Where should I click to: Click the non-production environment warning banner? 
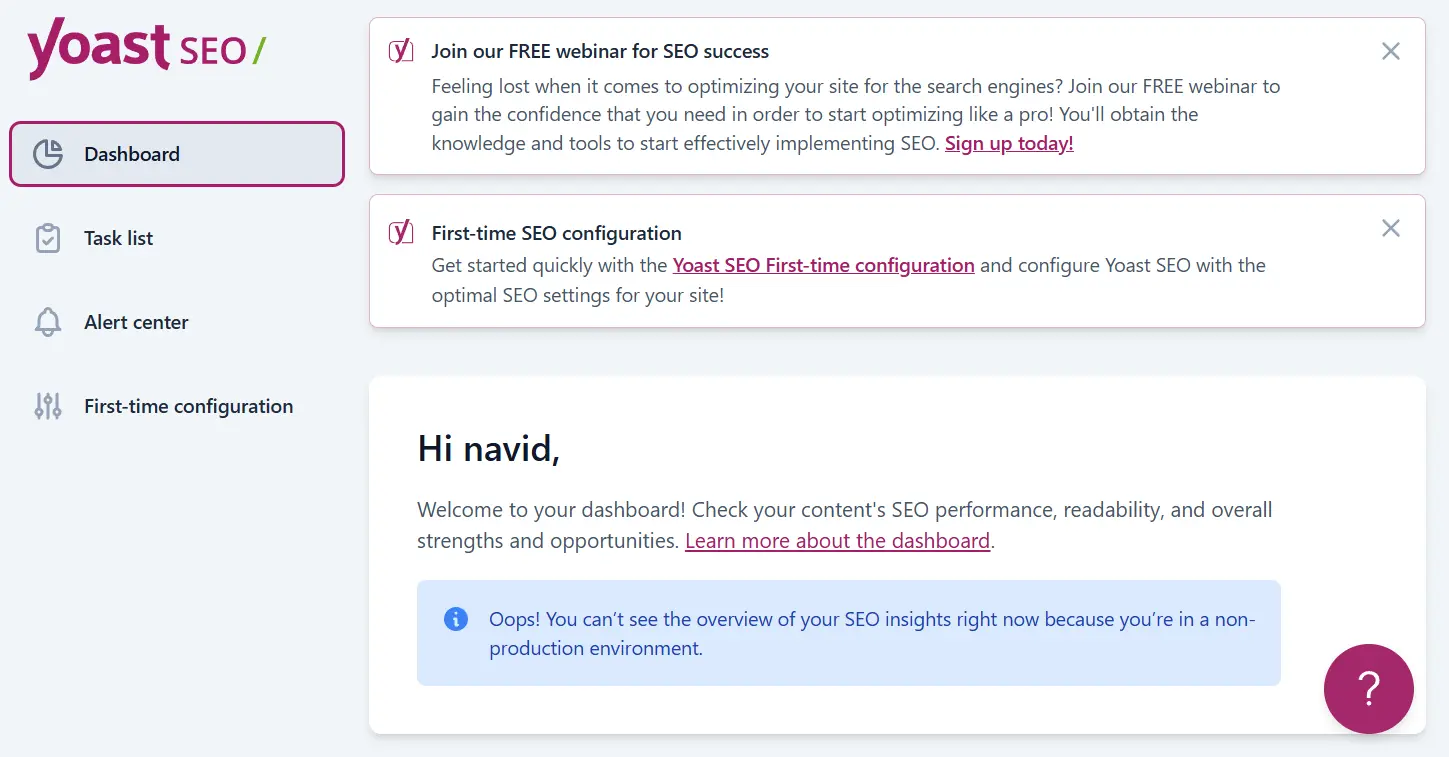point(849,633)
